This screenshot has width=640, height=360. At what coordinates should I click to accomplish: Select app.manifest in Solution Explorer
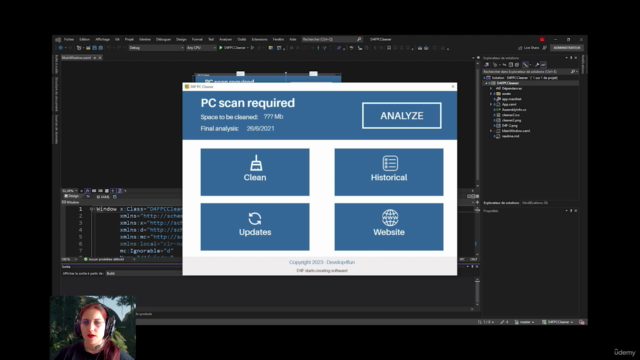[511, 99]
